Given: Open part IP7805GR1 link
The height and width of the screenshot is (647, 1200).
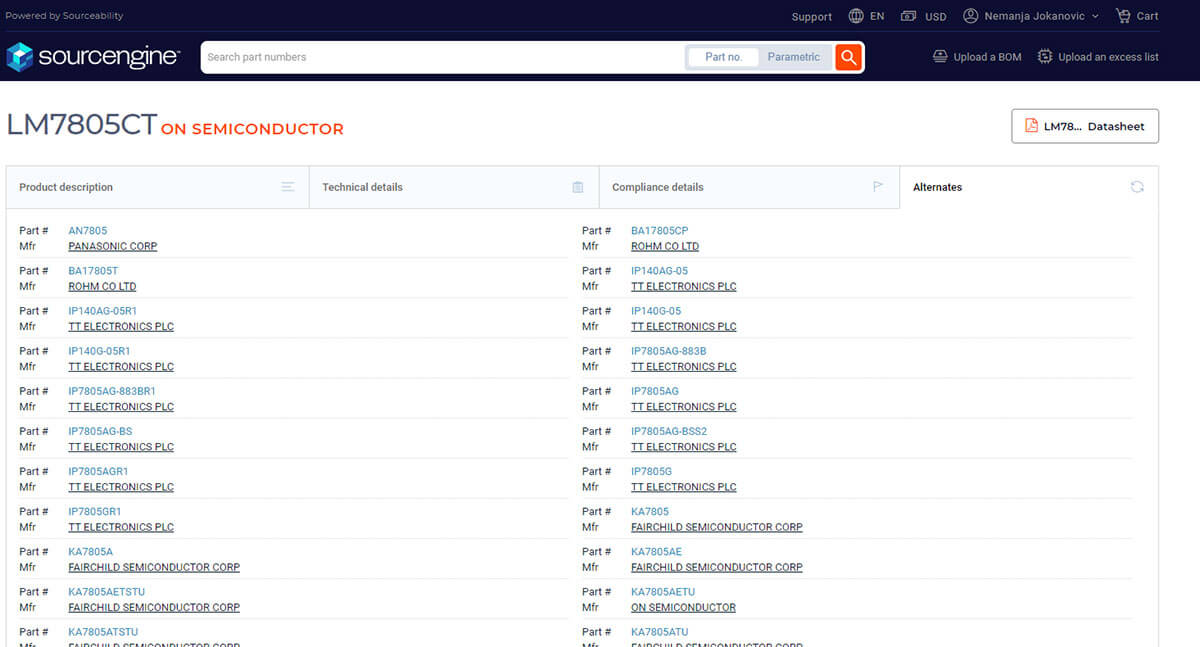Looking at the screenshot, I should (x=95, y=511).
